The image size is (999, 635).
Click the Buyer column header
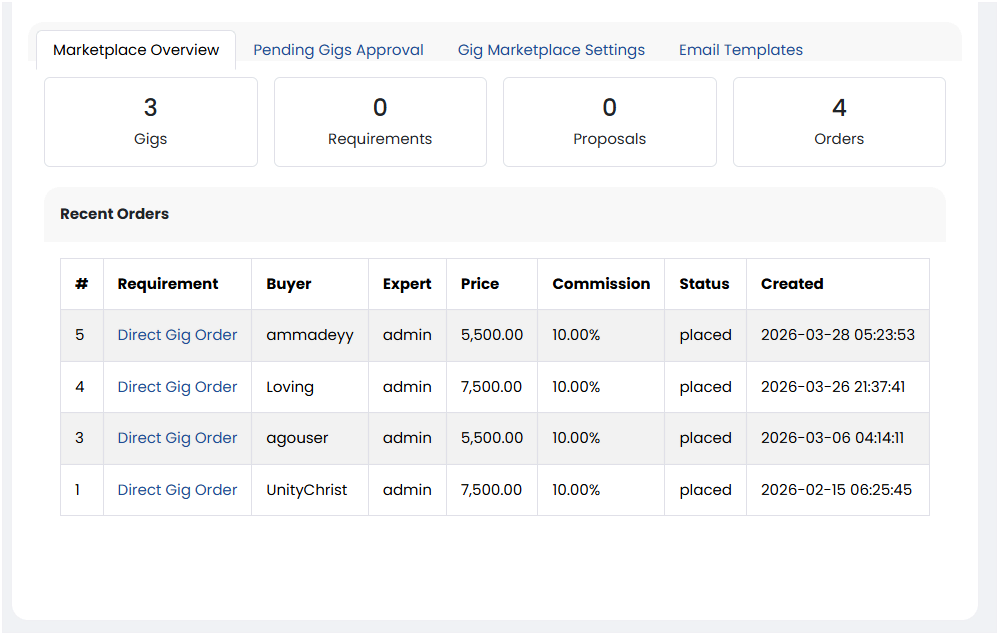289,284
